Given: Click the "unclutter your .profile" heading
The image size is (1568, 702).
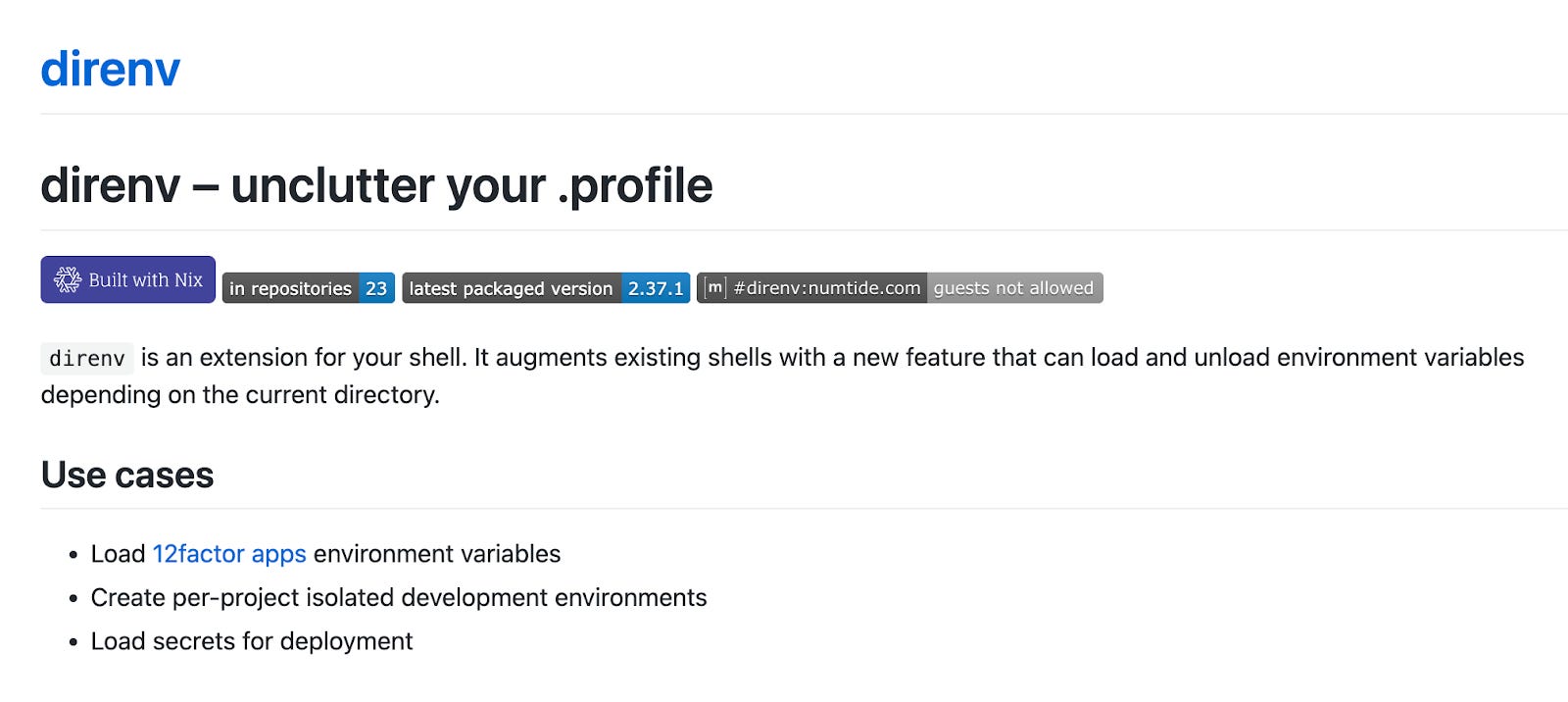Looking at the screenshot, I should [471, 185].
